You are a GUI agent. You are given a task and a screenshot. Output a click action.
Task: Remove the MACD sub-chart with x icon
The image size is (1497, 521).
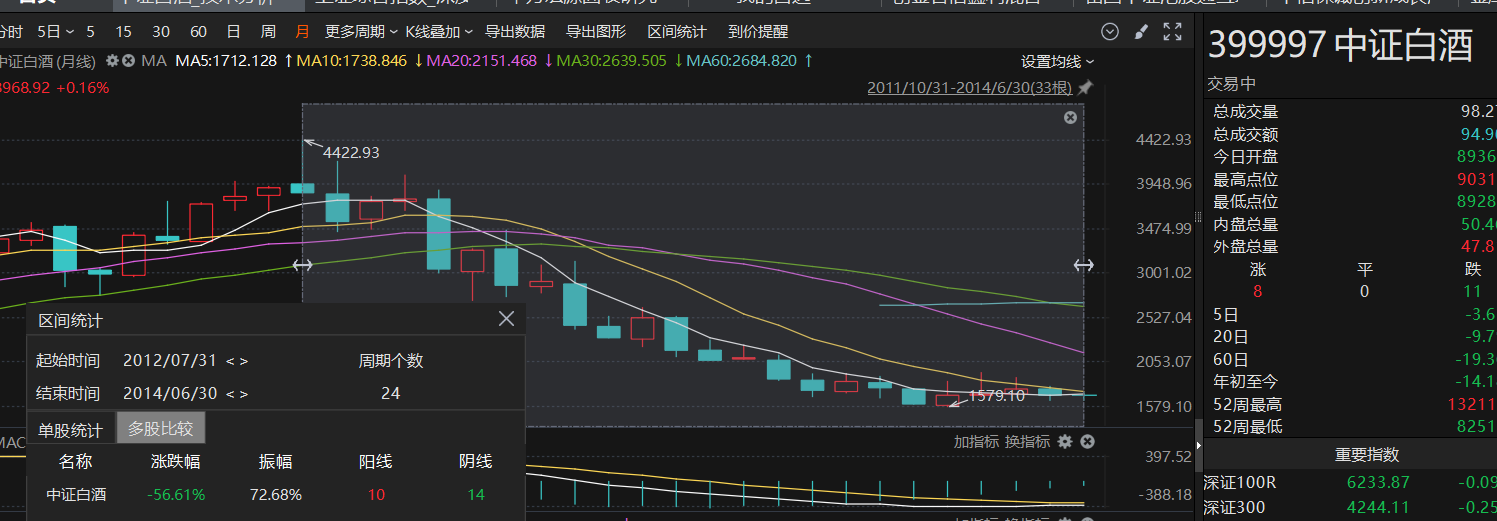[1087, 442]
